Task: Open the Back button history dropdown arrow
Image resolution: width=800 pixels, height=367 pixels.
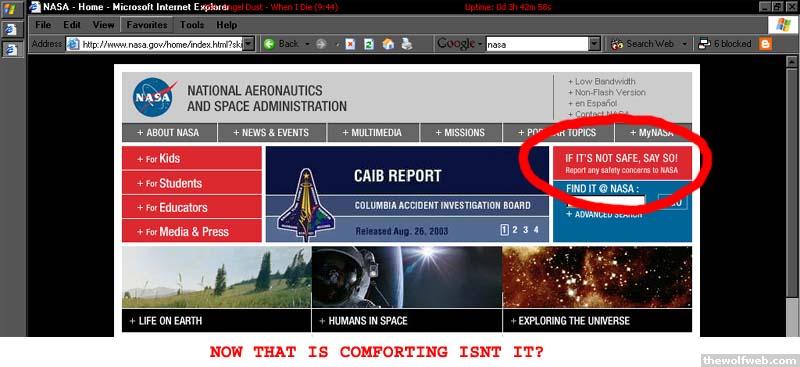Action: (307, 44)
